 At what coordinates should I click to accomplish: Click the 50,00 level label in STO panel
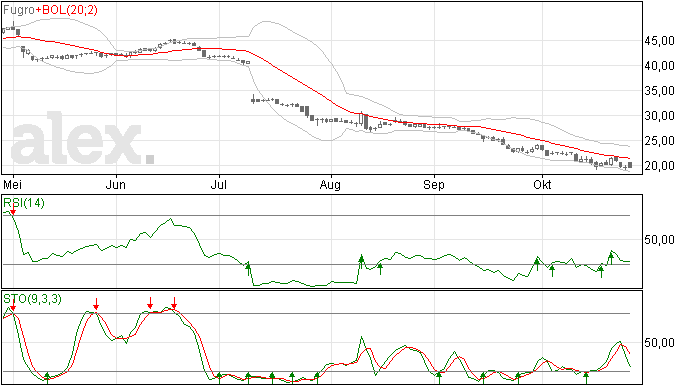coord(660,343)
